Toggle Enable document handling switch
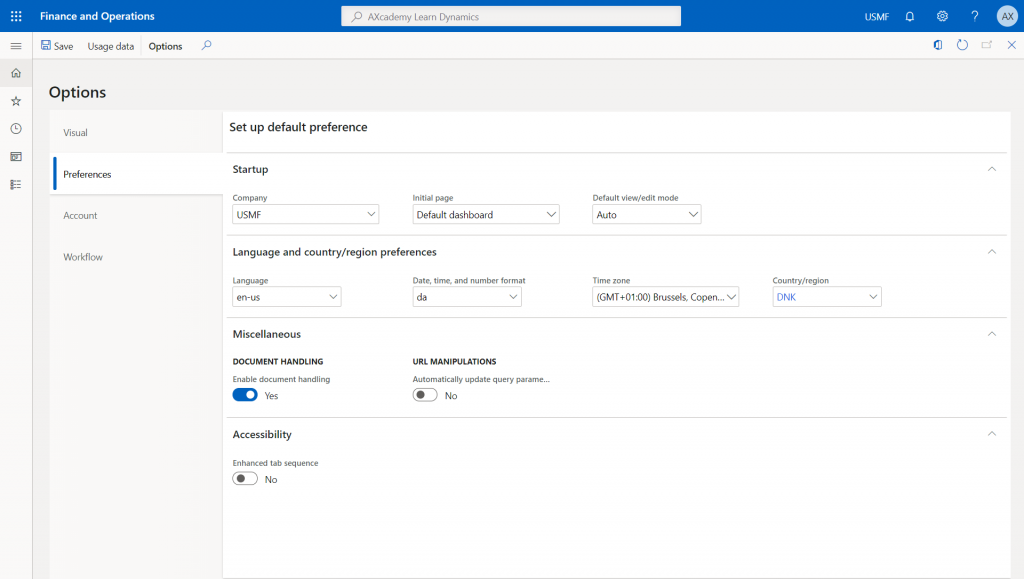Screen dimensions: 1024x579 (245, 395)
